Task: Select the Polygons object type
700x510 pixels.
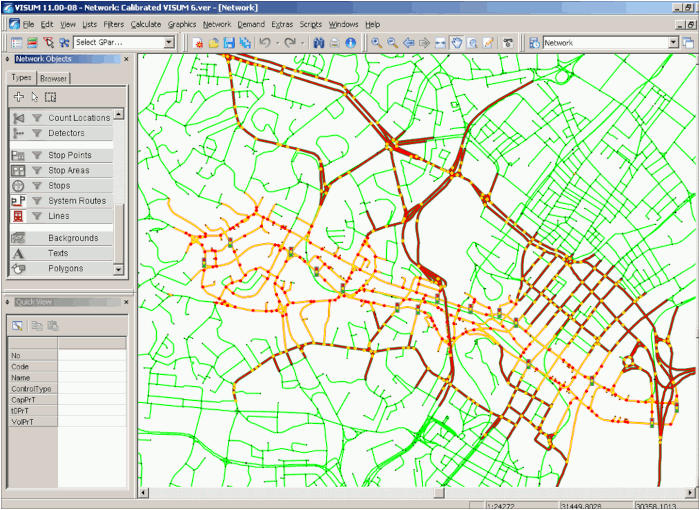Action: [66, 268]
